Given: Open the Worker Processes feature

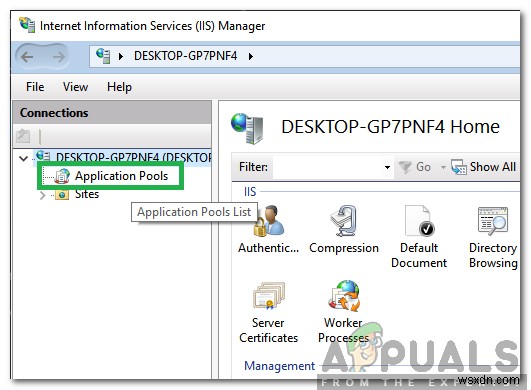Looking at the screenshot, I should (343, 312).
